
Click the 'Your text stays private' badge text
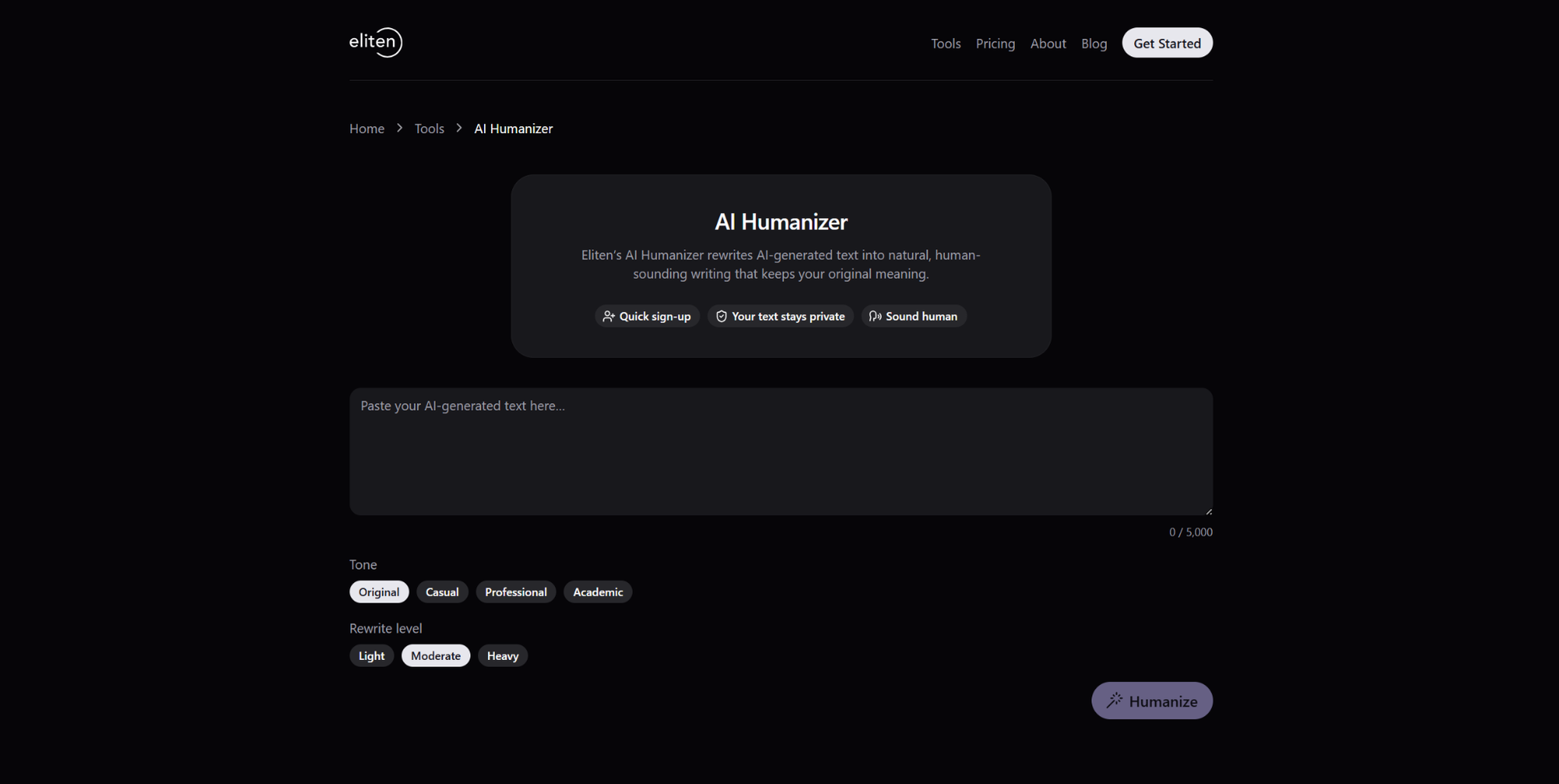pos(788,316)
